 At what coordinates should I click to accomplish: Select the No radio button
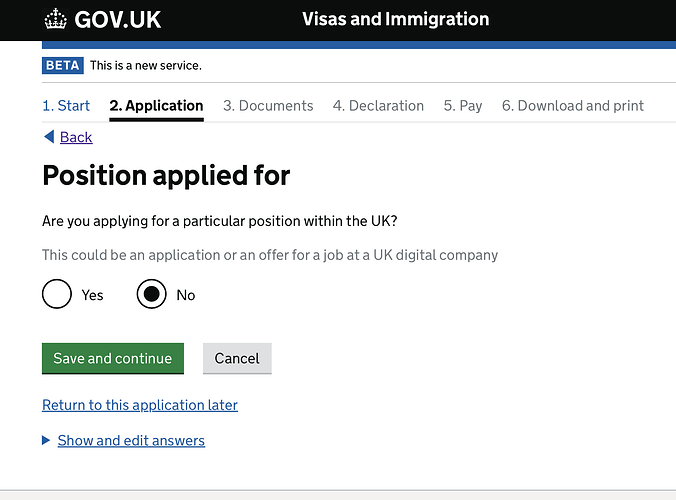point(151,294)
